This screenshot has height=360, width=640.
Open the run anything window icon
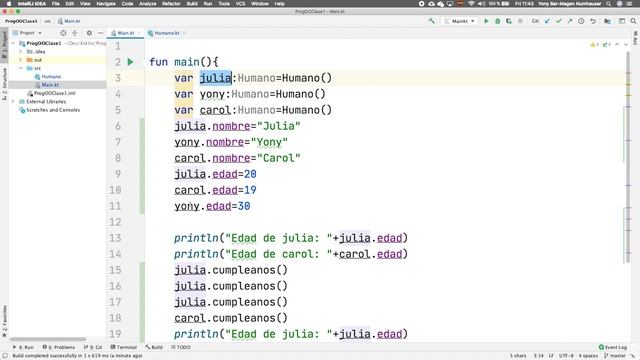(x=622, y=21)
